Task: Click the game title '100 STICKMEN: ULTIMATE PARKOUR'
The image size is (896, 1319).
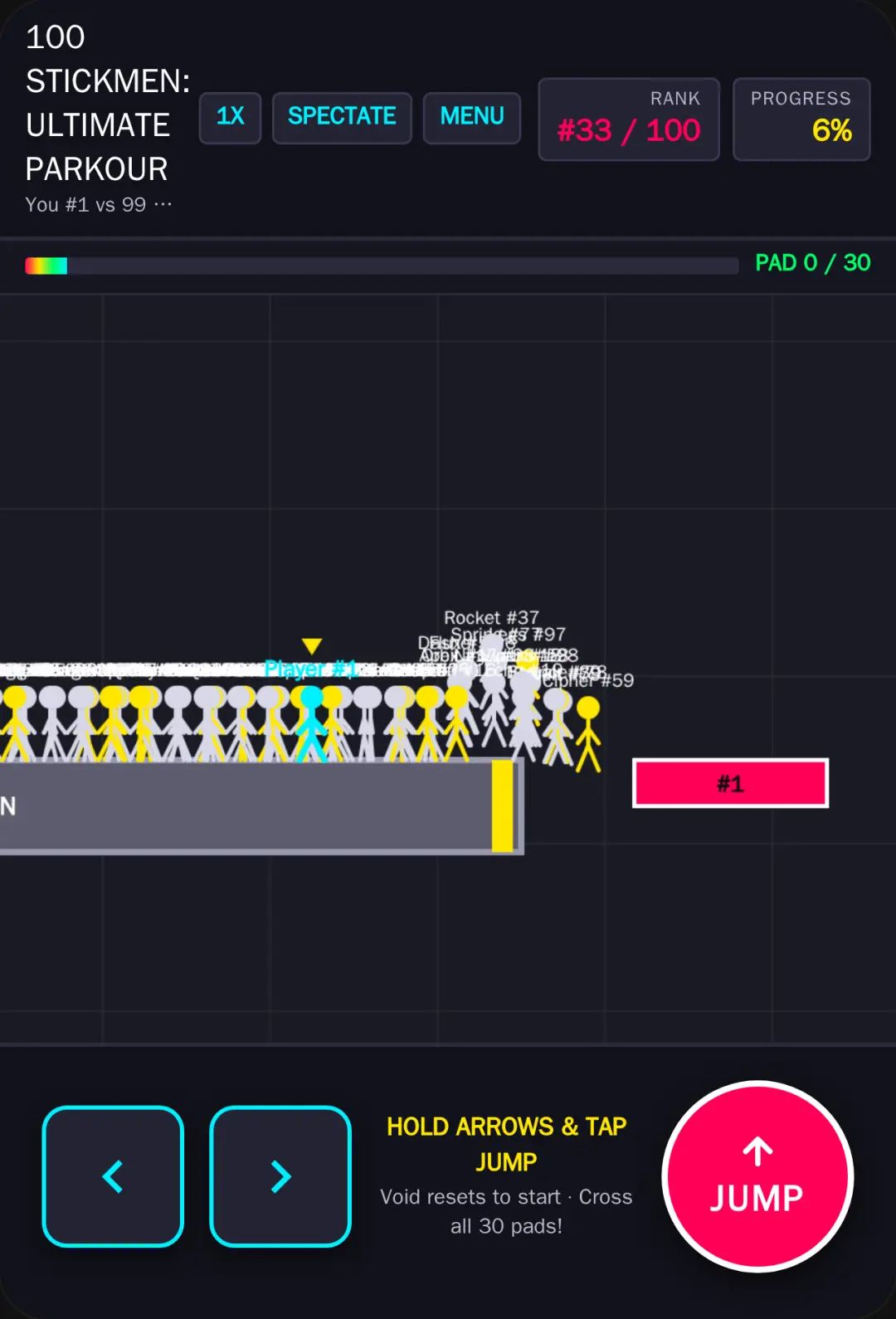Action: coord(108,103)
